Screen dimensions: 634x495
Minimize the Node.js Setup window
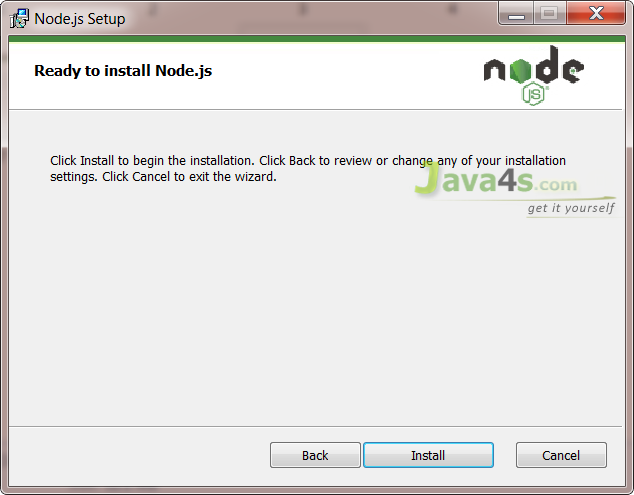(516, 14)
